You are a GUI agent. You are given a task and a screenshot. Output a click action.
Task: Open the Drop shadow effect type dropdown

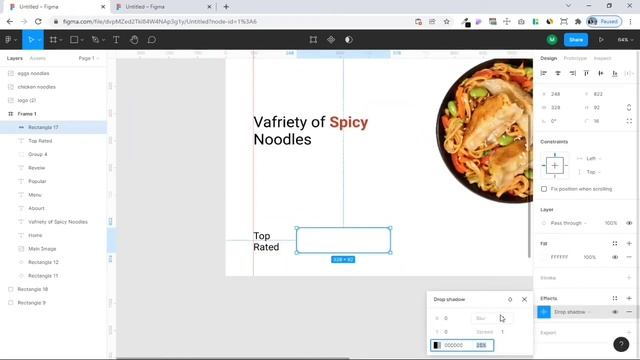point(572,312)
